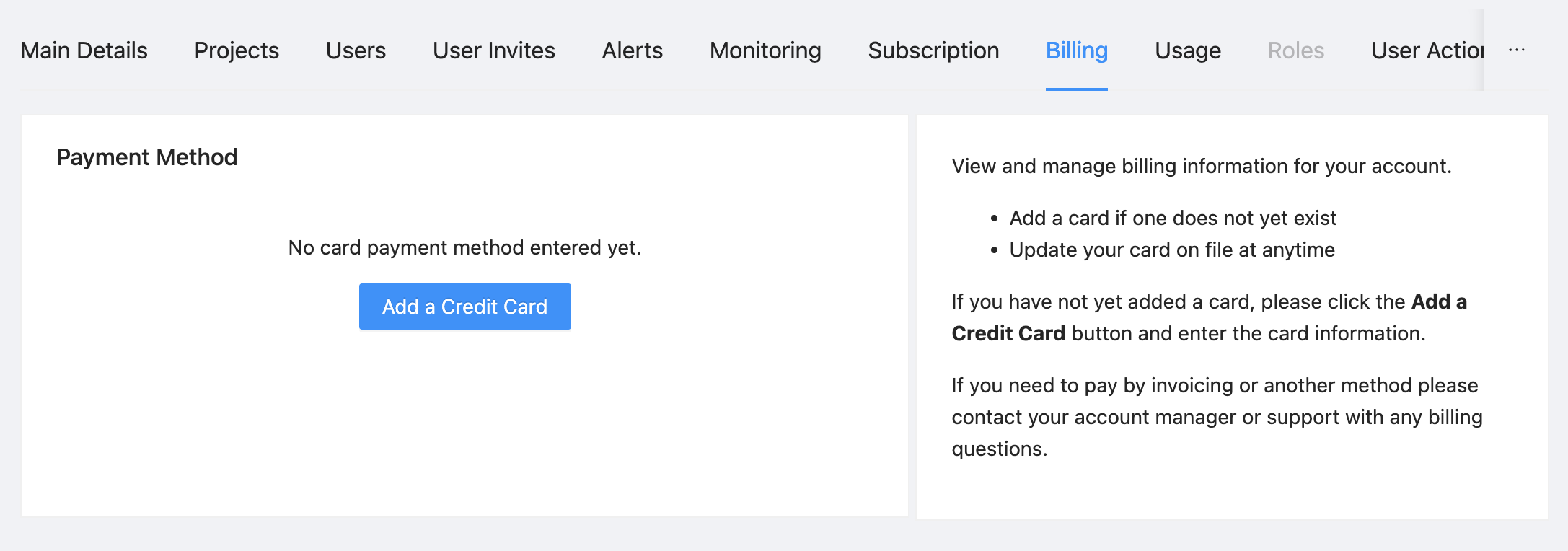View the Users tab

pyautogui.click(x=356, y=50)
